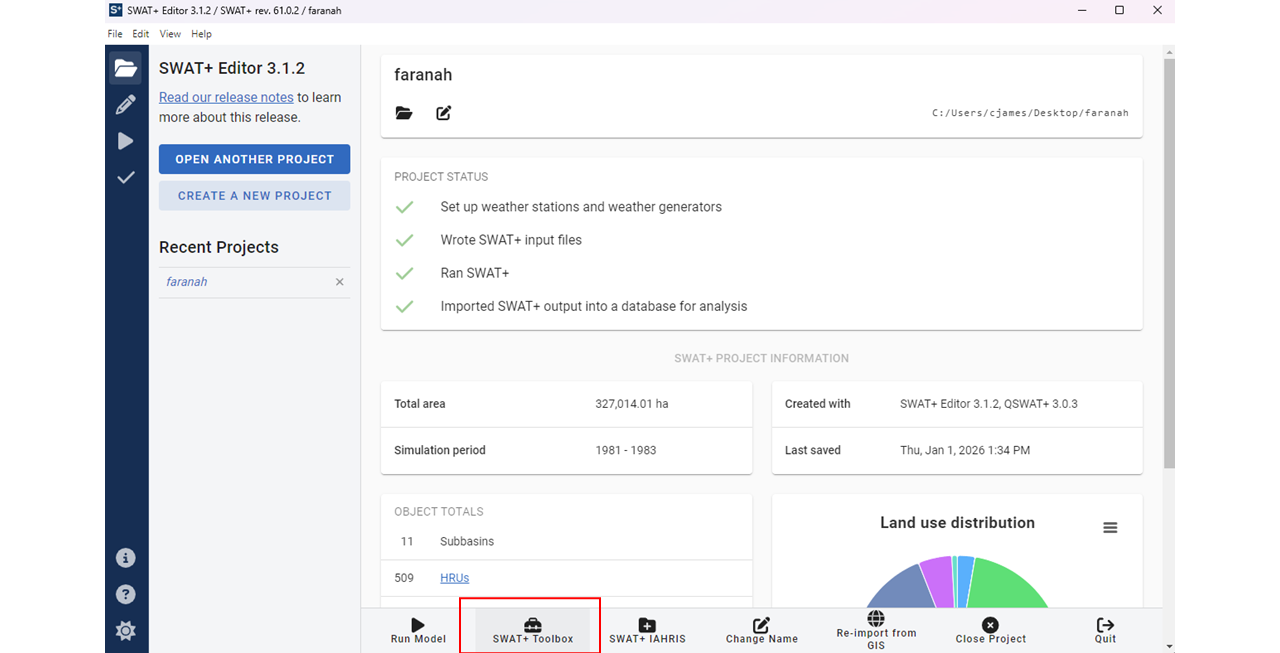Click the edit project icon beside folder
Image resolution: width=1280 pixels, height=653 pixels.
point(444,113)
